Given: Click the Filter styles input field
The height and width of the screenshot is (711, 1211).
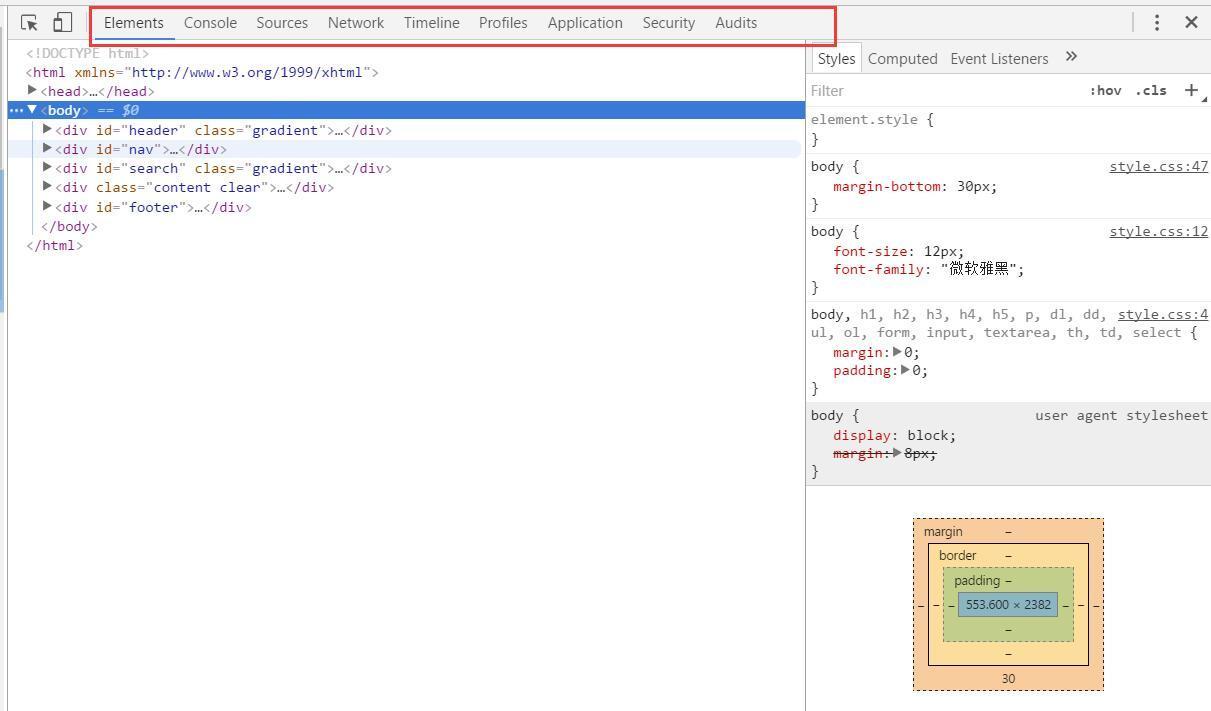Looking at the screenshot, I should tap(940, 90).
